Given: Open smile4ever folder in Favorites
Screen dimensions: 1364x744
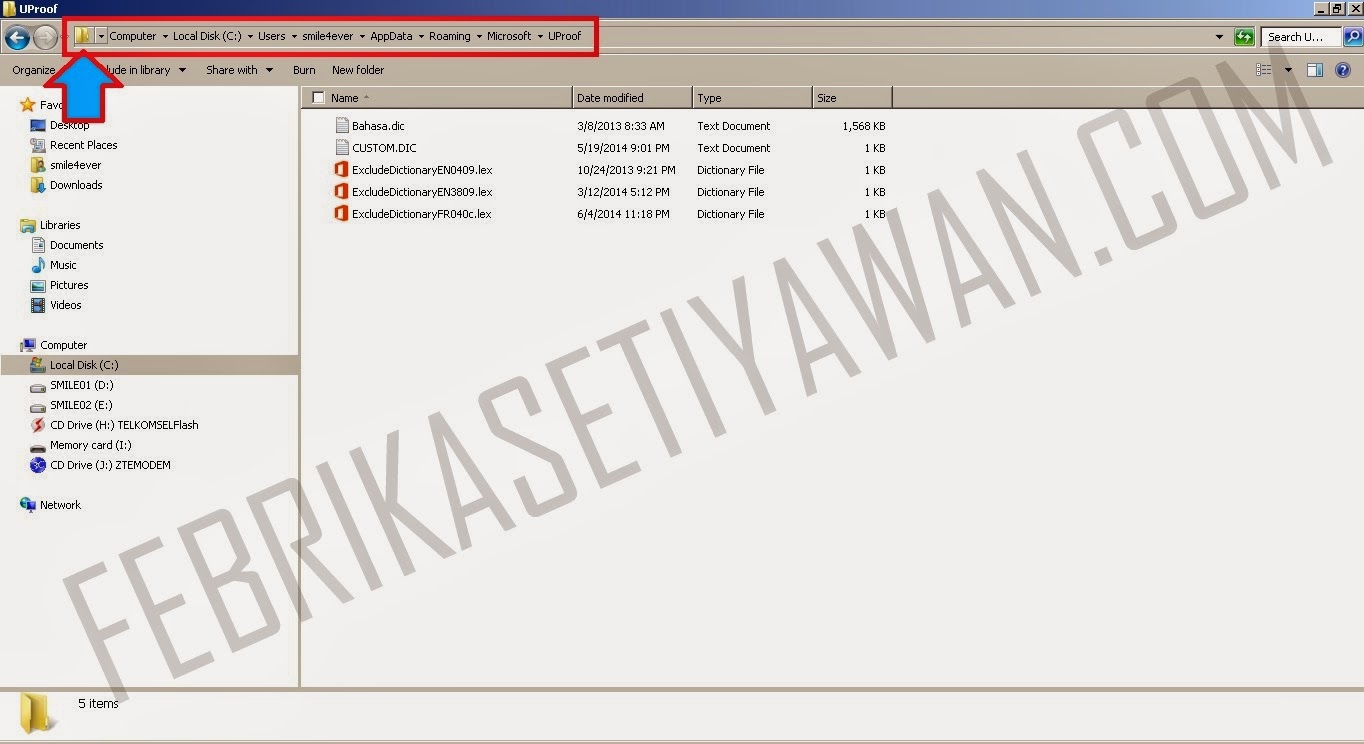Looking at the screenshot, I should point(75,165).
